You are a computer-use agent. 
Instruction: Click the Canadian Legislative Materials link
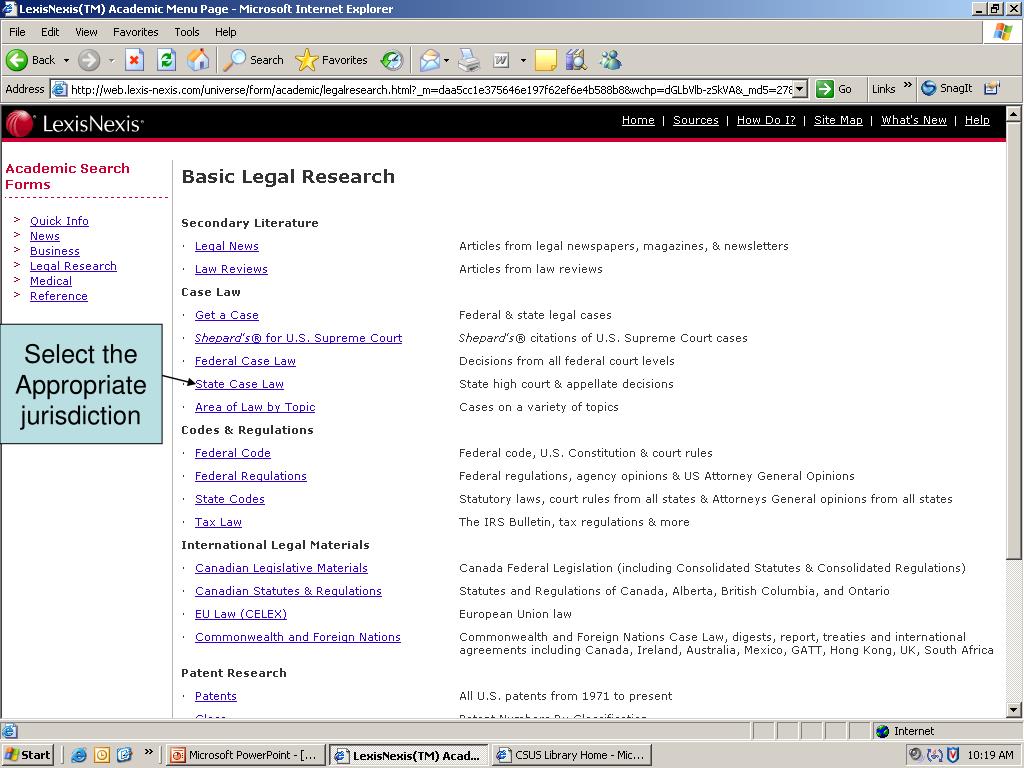(x=281, y=568)
